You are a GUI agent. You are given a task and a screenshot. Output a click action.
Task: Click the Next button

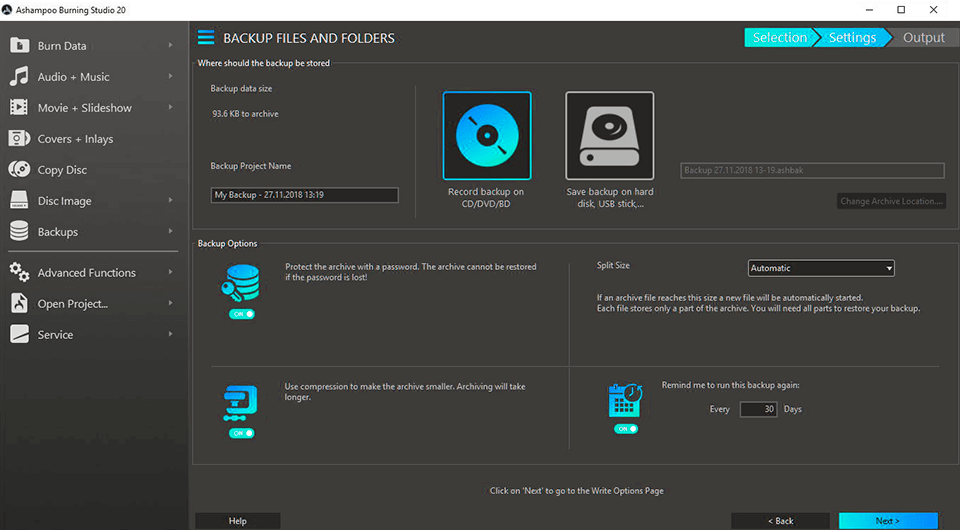pos(888,521)
